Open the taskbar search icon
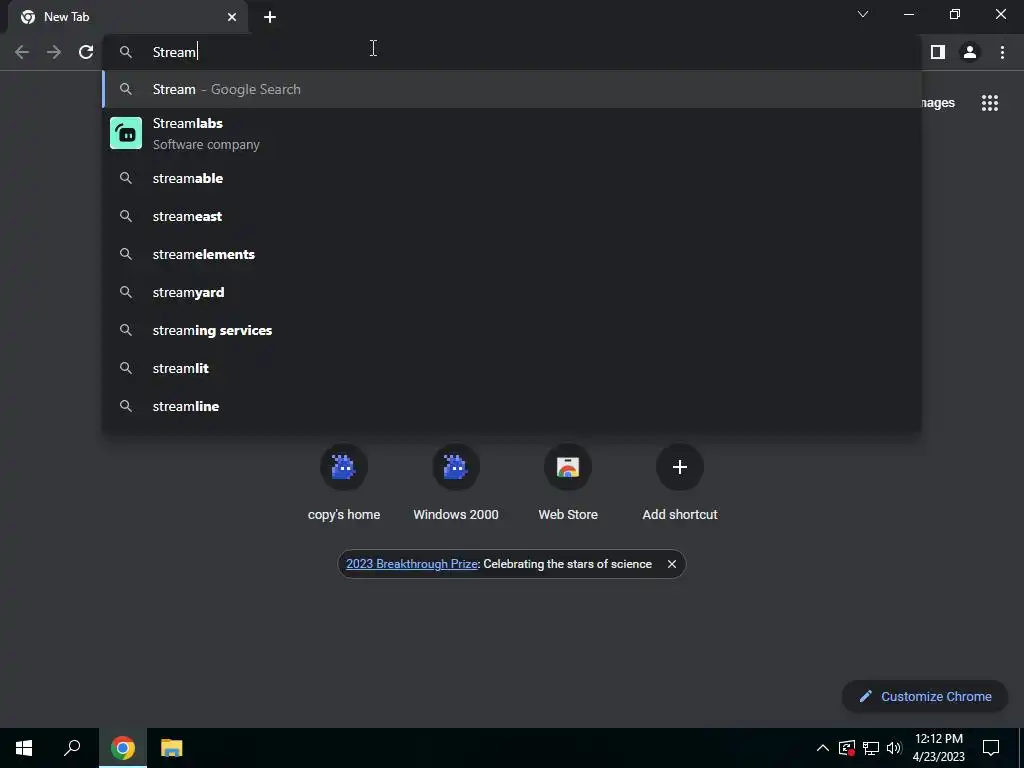Screen dimensions: 1024x768 72,748
